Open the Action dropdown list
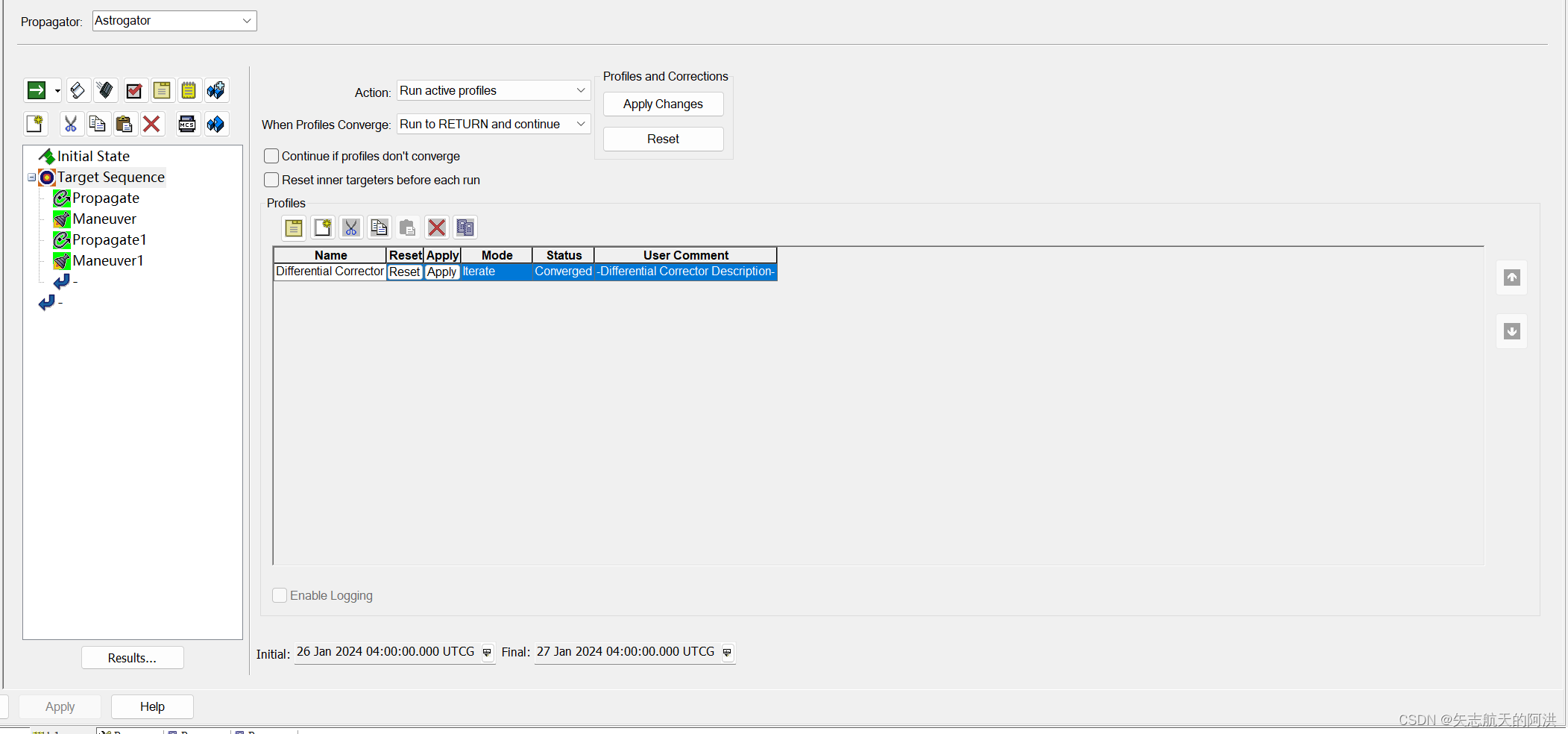Viewport: 1568px width, 734px height. click(x=580, y=90)
